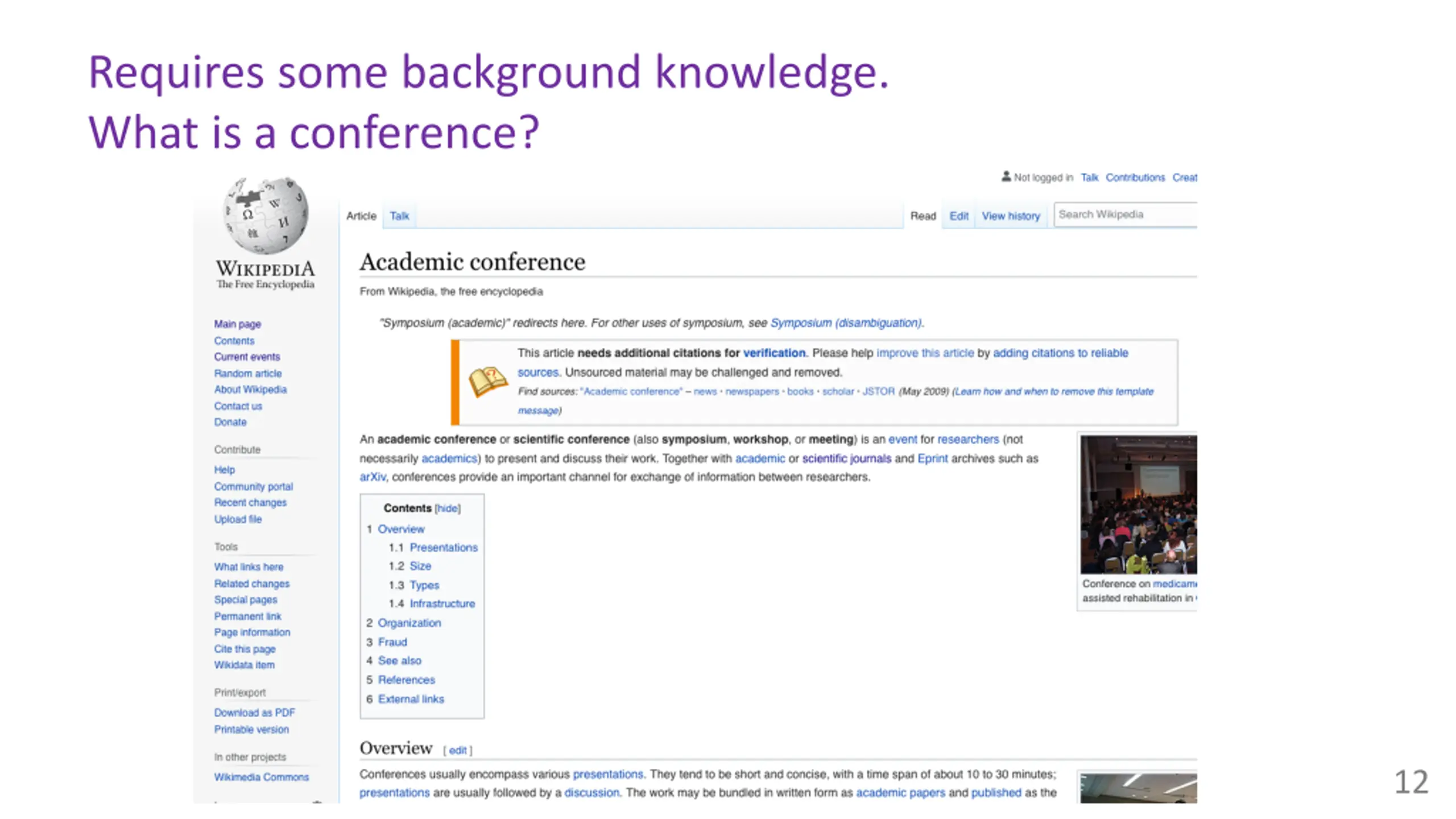The height and width of the screenshot is (819, 1456).
Task: Collapse contents with the hide toggle
Action: pyautogui.click(x=448, y=508)
